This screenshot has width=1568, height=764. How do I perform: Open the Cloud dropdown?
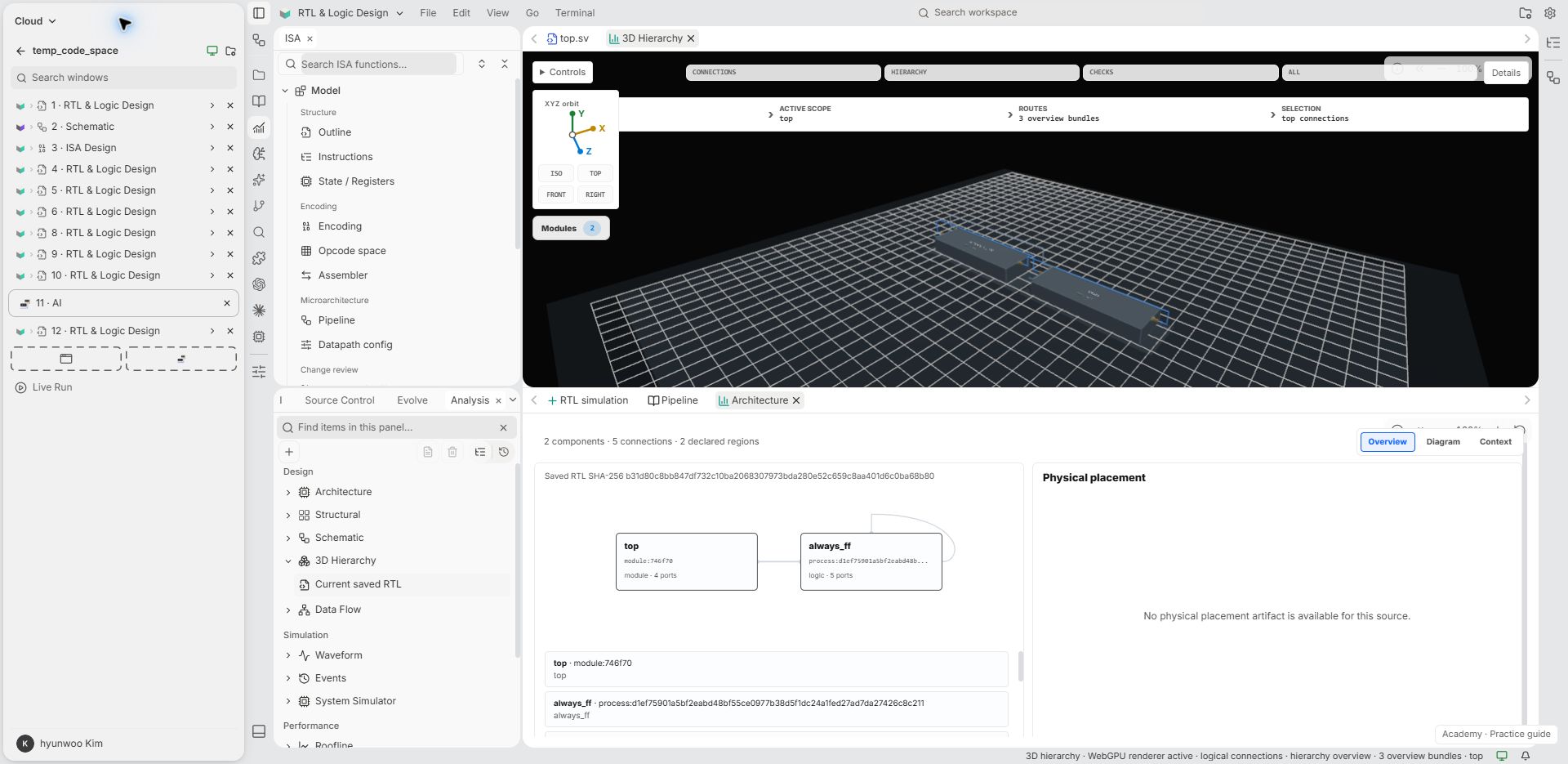[35, 21]
